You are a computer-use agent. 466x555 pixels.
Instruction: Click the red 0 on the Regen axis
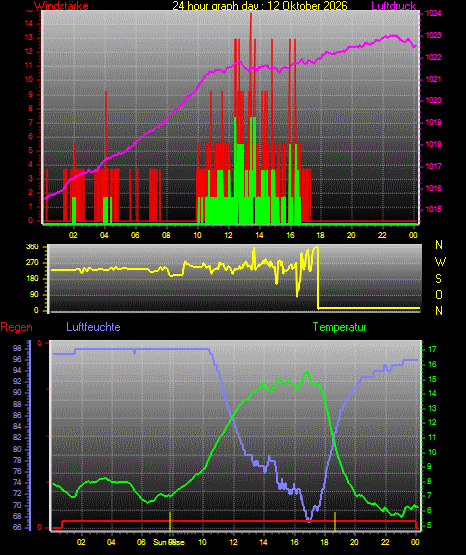[39, 527]
